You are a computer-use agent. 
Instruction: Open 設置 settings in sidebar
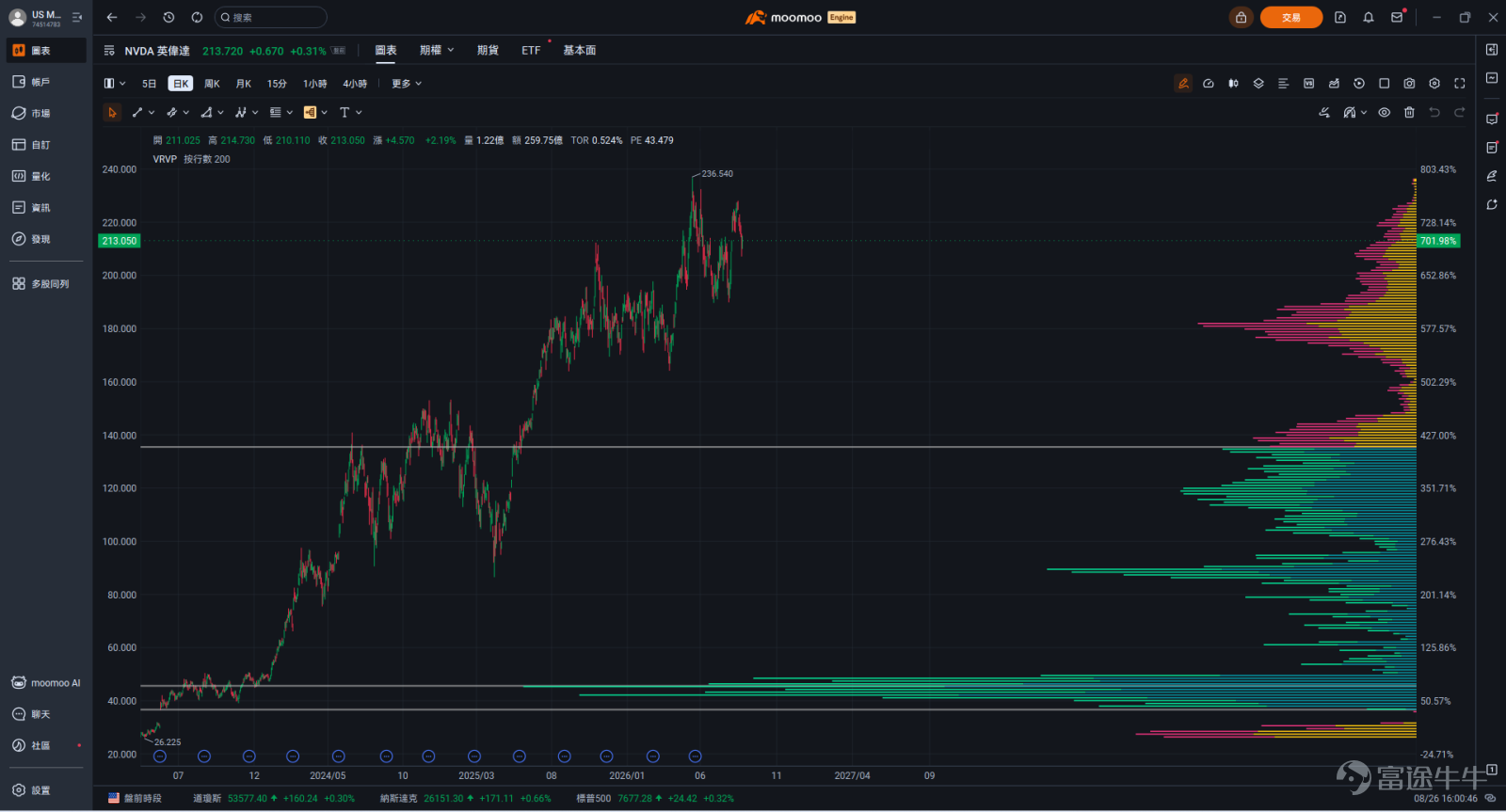[45, 790]
